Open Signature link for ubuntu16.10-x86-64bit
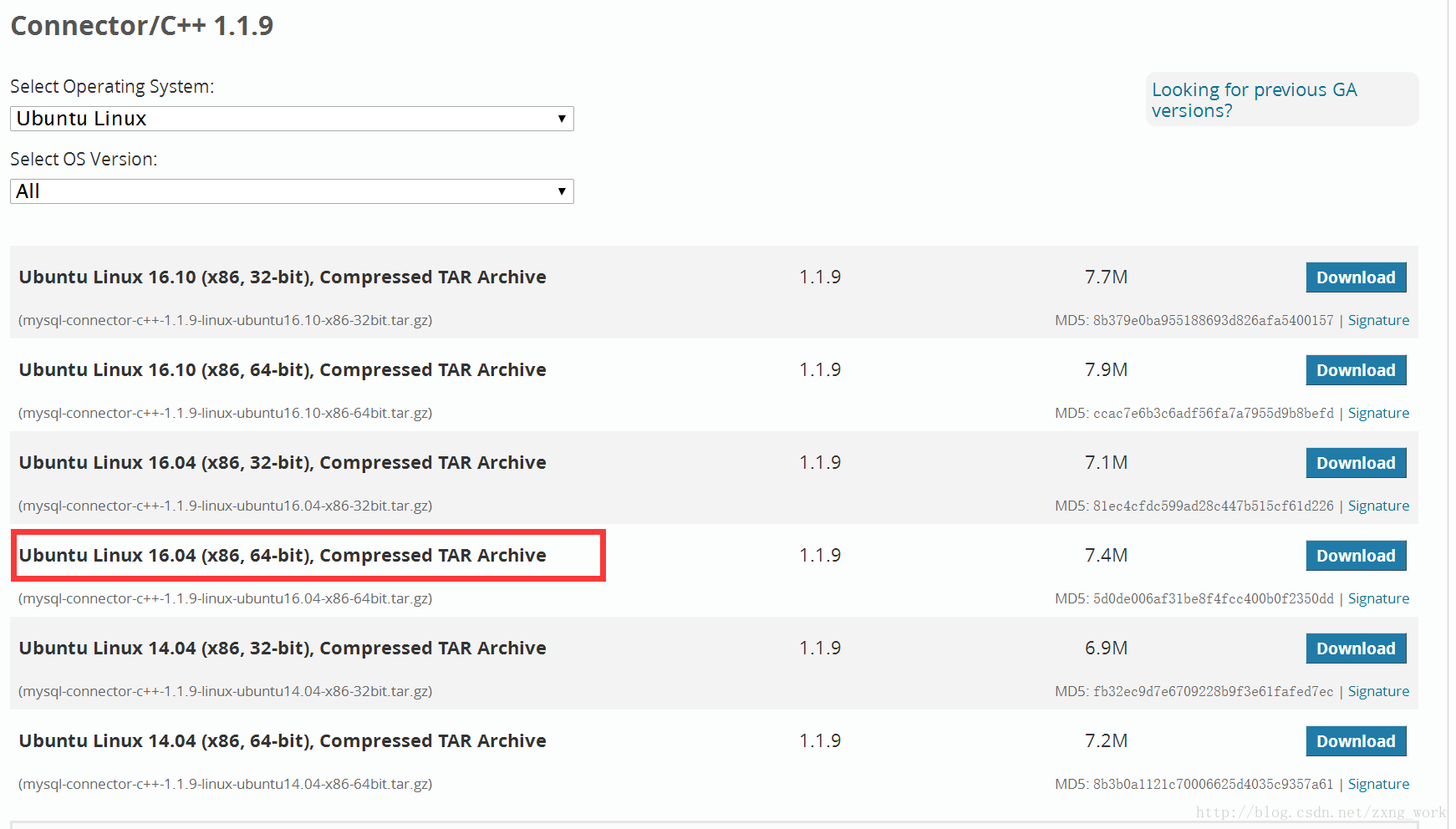The width and height of the screenshot is (1456, 829). [1378, 413]
